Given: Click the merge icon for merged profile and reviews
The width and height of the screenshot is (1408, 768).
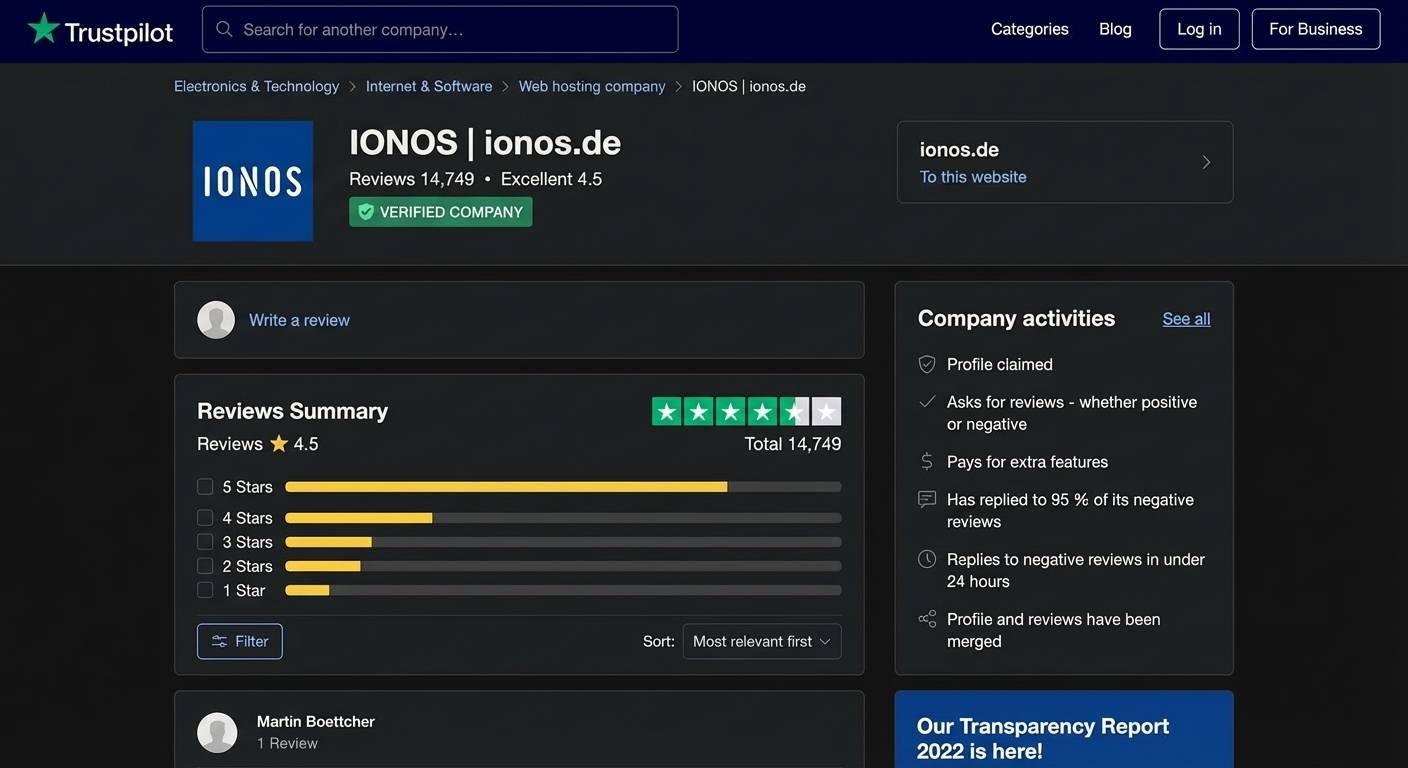Looking at the screenshot, I should point(926,618).
